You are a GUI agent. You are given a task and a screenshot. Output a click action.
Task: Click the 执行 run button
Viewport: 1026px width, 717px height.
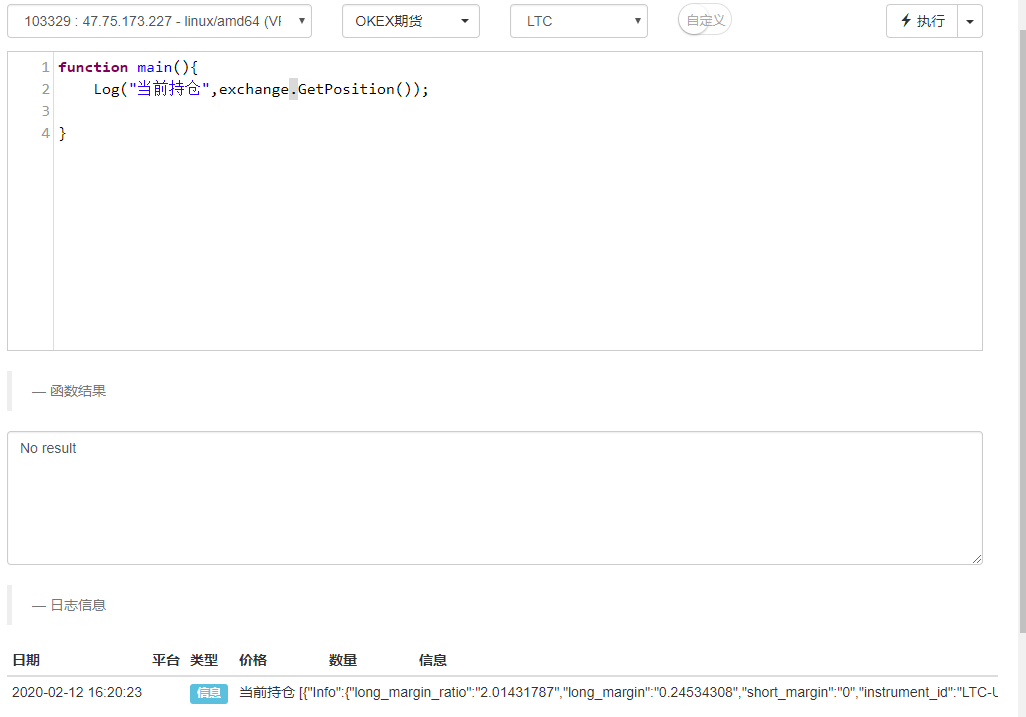click(921, 21)
